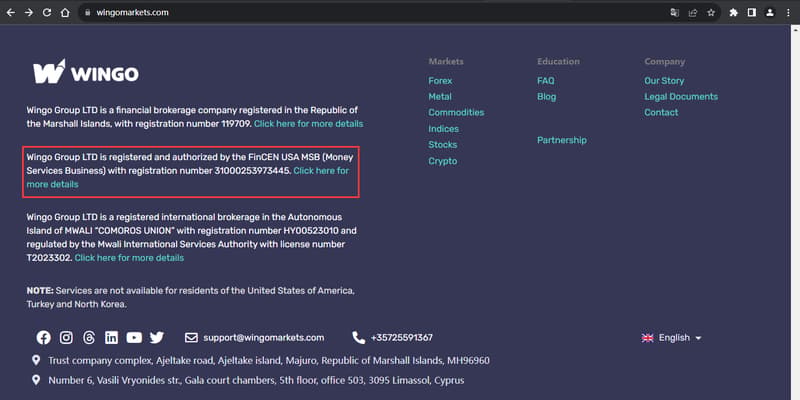Open the Partnership link
This screenshot has width=800, height=400.
[562, 140]
